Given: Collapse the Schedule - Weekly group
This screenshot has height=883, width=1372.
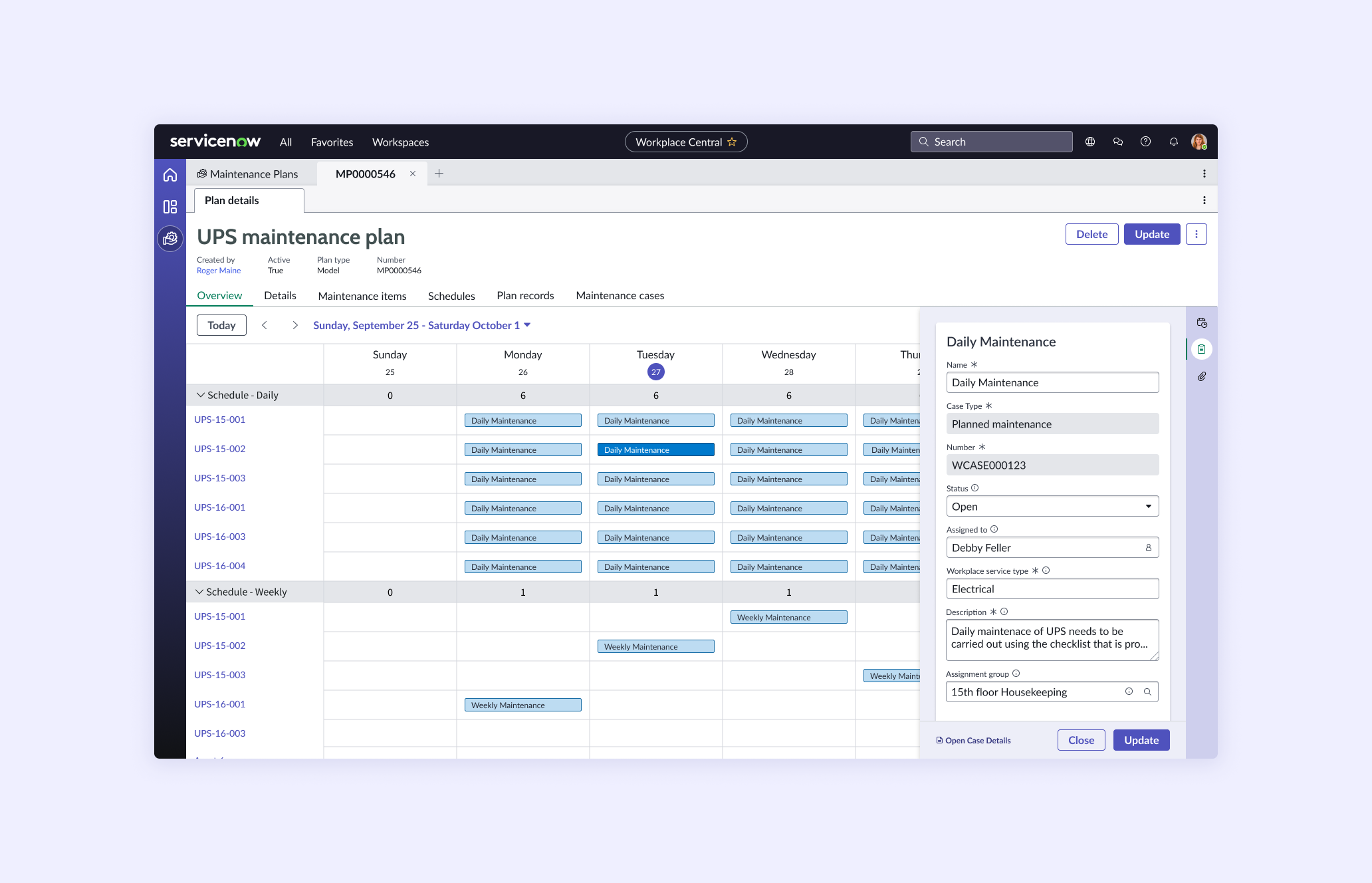Looking at the screenshot, I should click(x=199, y=592).
